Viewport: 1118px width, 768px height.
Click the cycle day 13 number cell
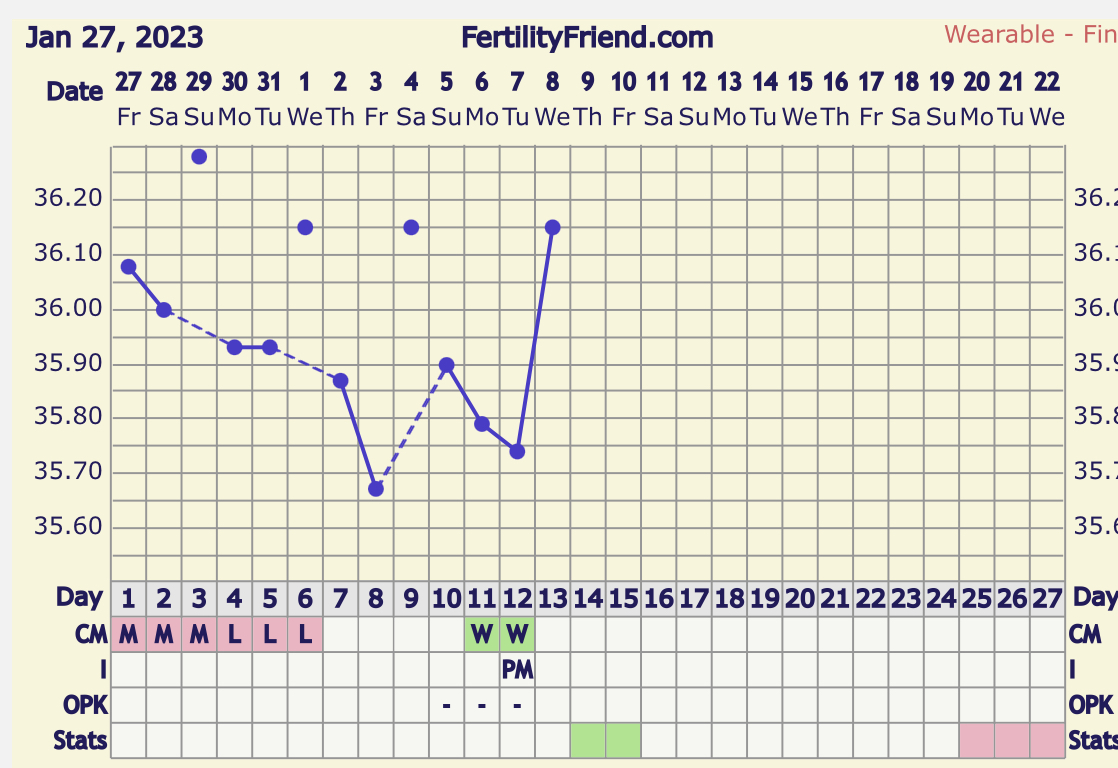pyautogui.click(x=553, y=598)
